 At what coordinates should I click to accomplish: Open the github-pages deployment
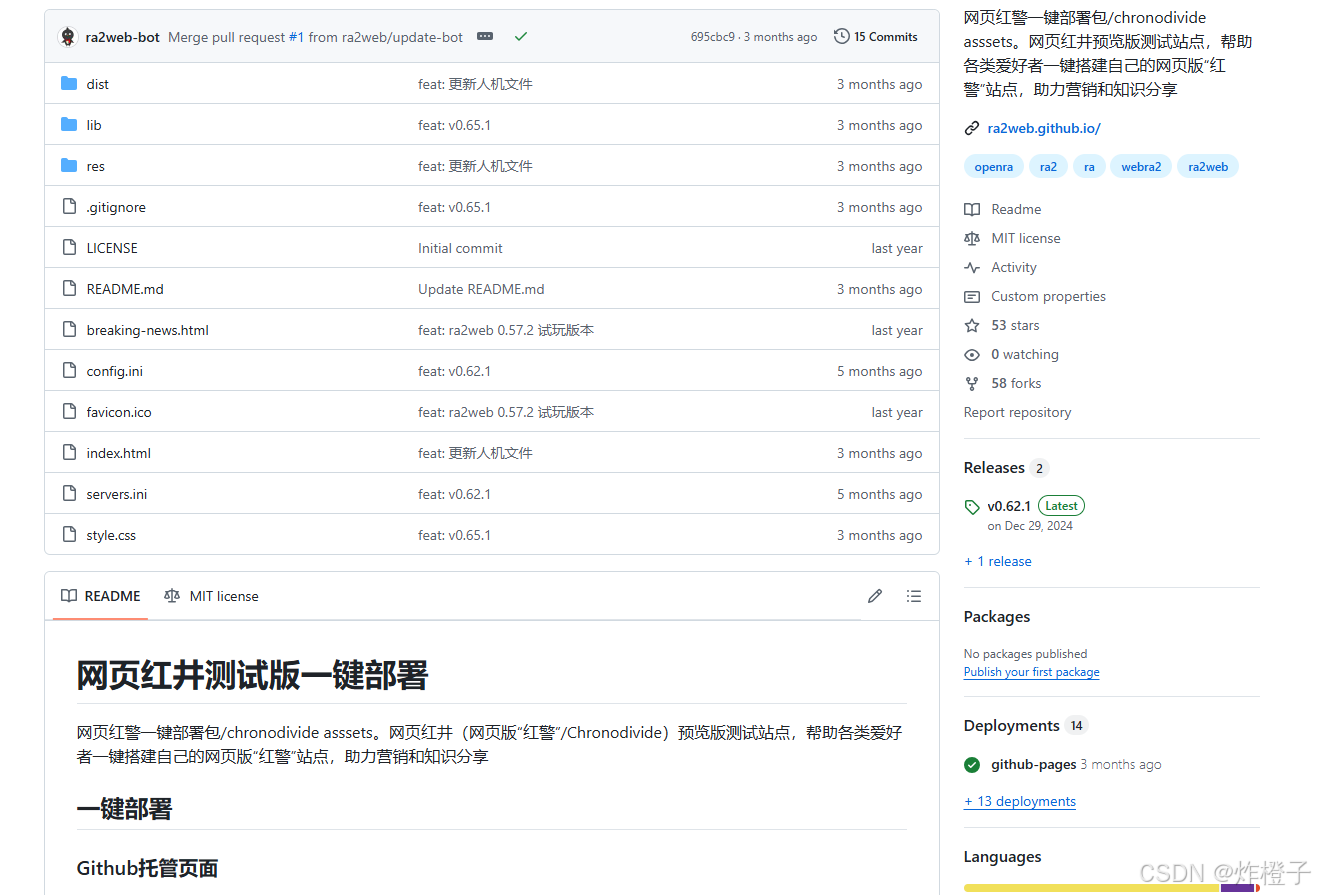(x=1034, y=764)
